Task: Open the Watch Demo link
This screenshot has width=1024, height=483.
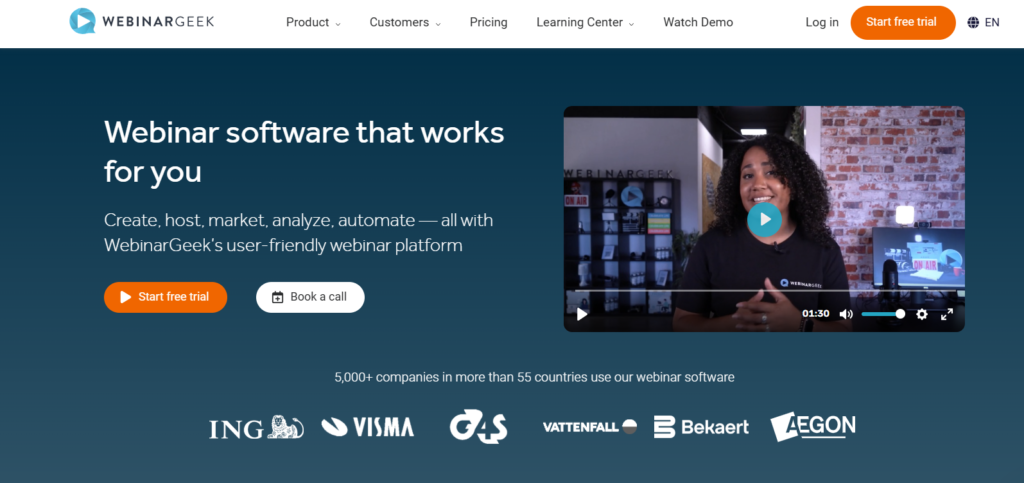Action: pyautogui.click(x=698, y=22)
